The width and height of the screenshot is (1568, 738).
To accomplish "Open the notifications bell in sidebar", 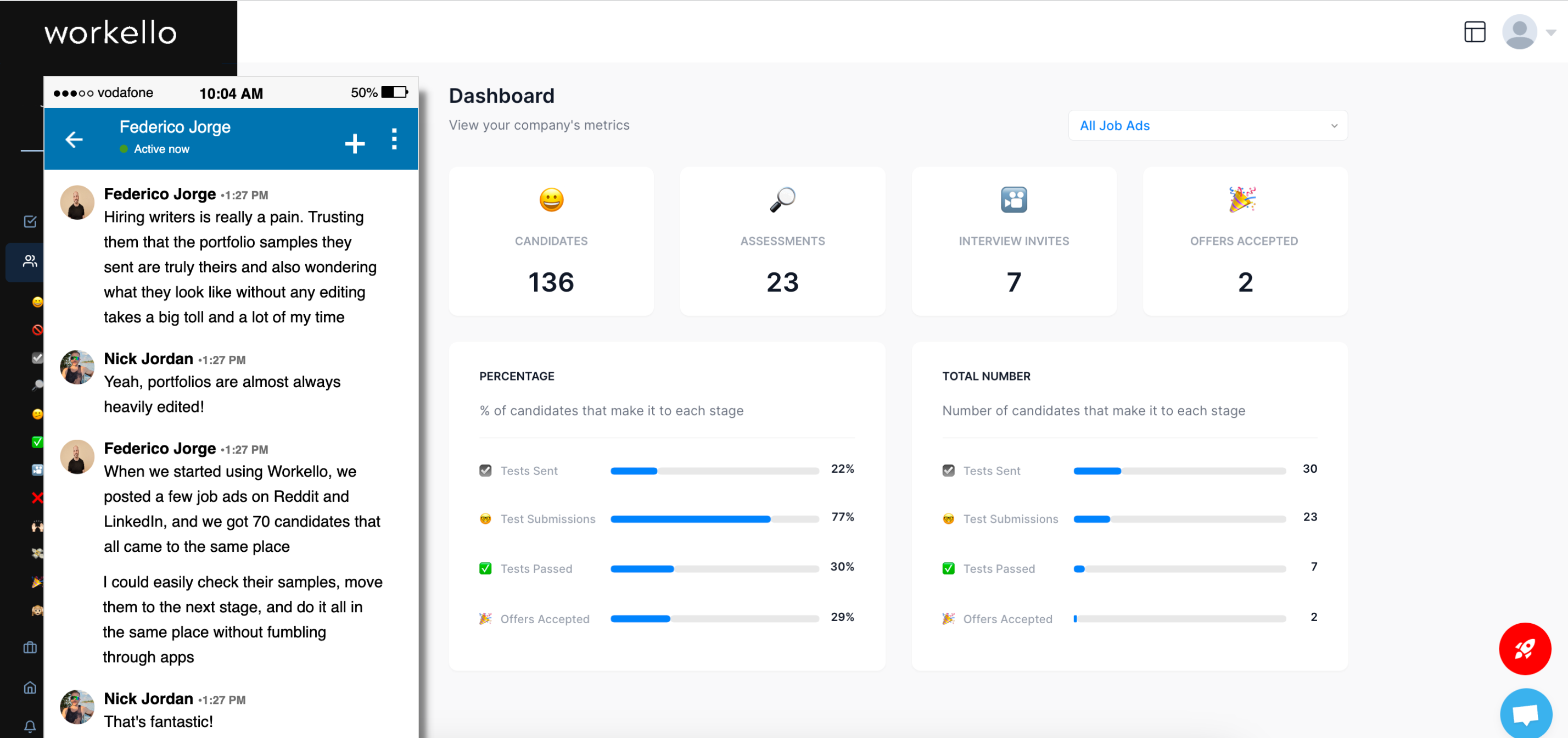I will click(30, 726).
